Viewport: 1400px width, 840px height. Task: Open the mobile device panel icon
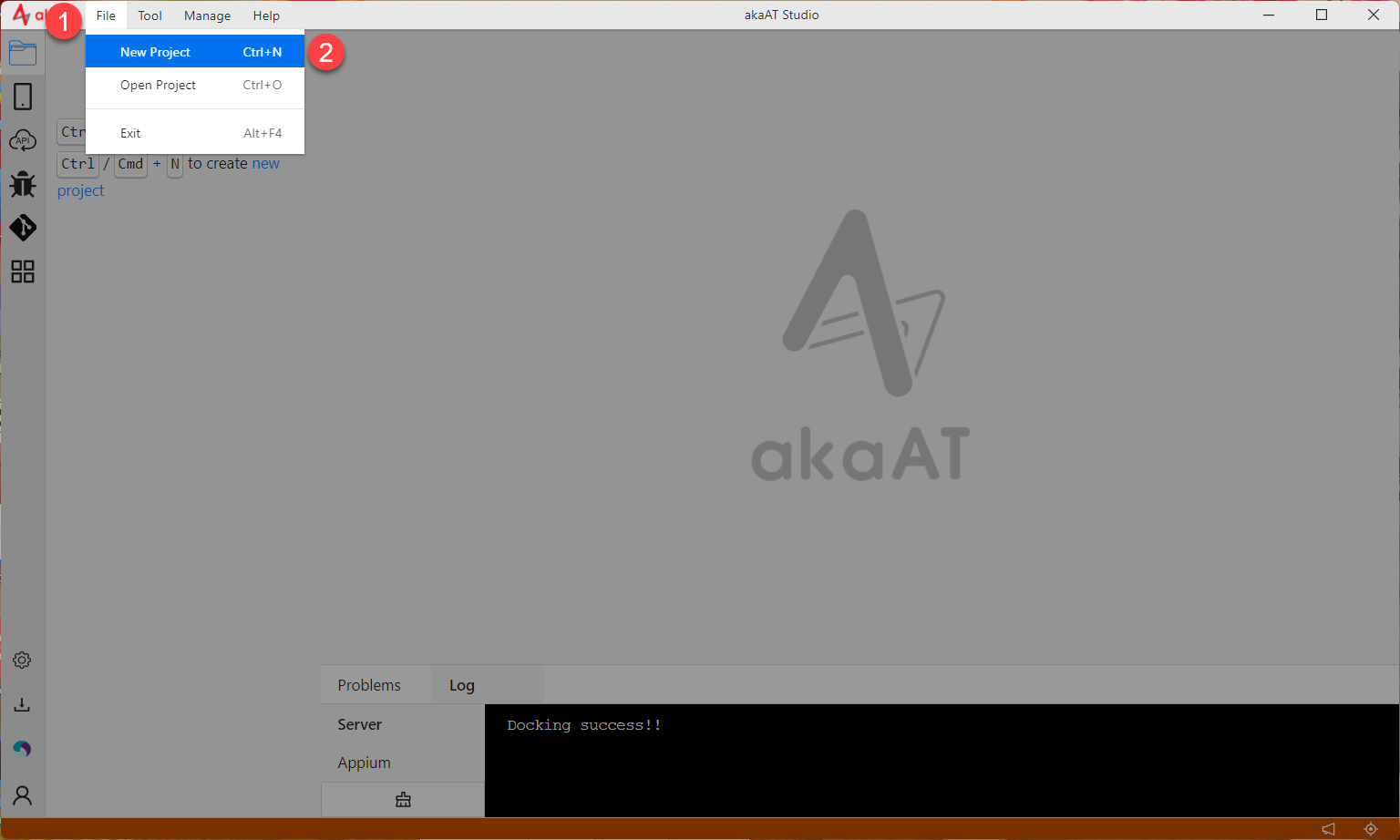click(23, 97)
